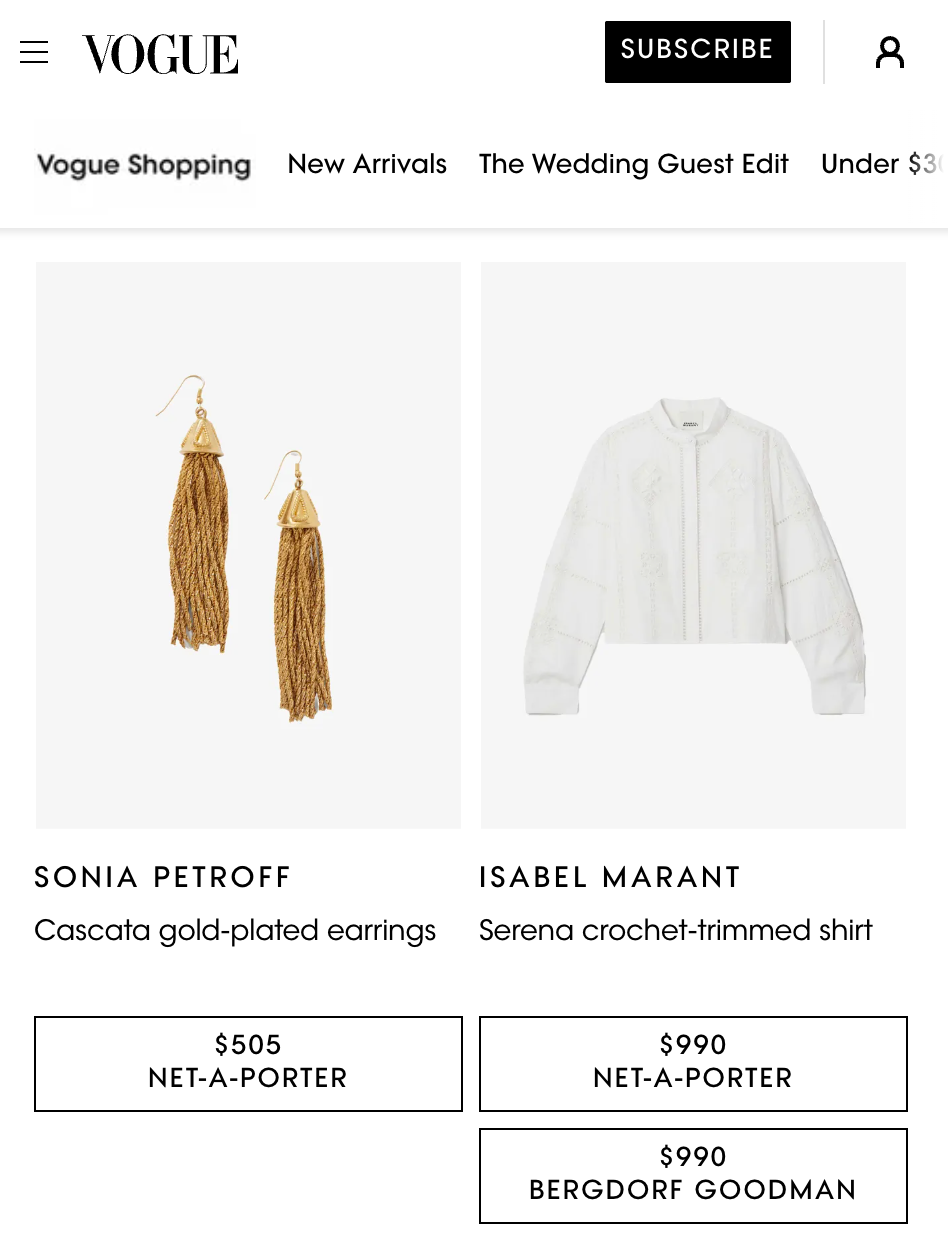Open the Isabel Marant brand link
948x1236 pixels.
pyautogui.click(x=610, y=878)
